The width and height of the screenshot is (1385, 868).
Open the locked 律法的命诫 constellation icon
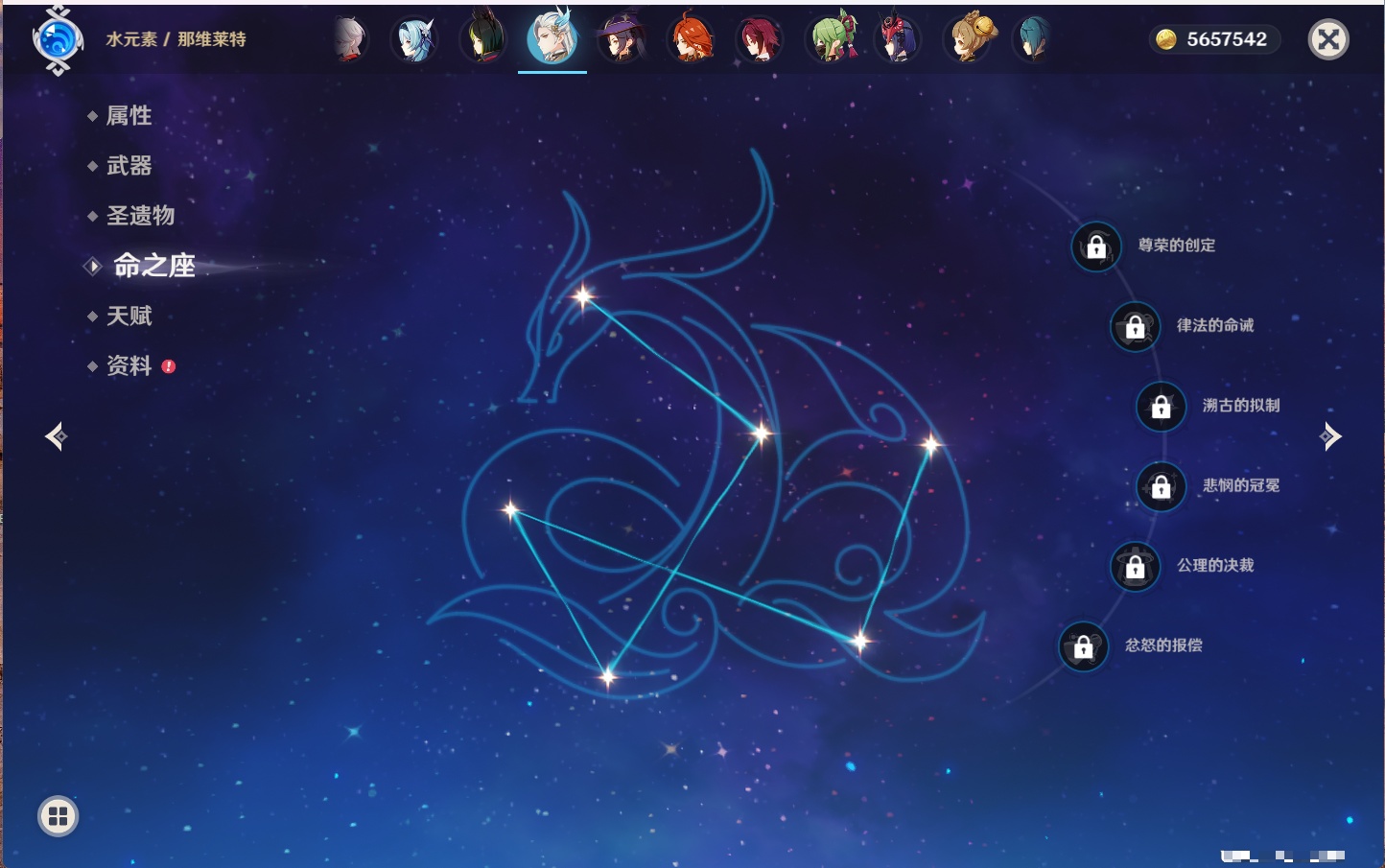(1135, 326)
